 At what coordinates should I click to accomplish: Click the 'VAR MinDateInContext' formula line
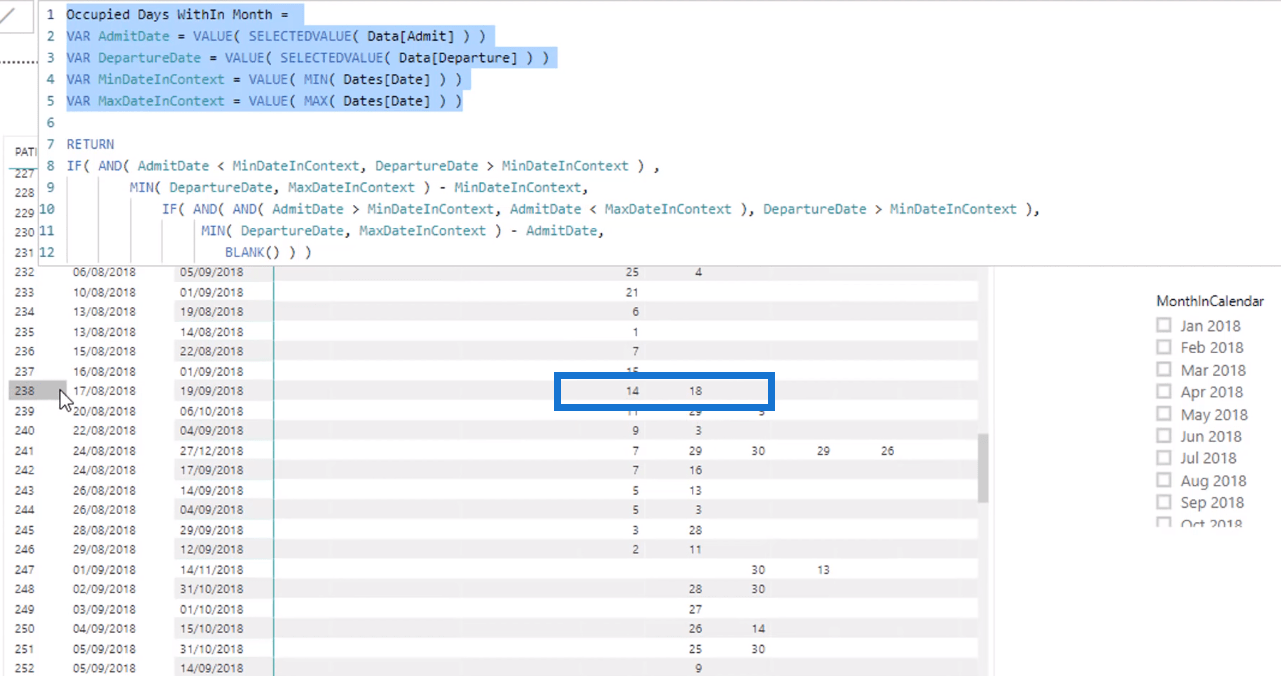click(264, 80)
